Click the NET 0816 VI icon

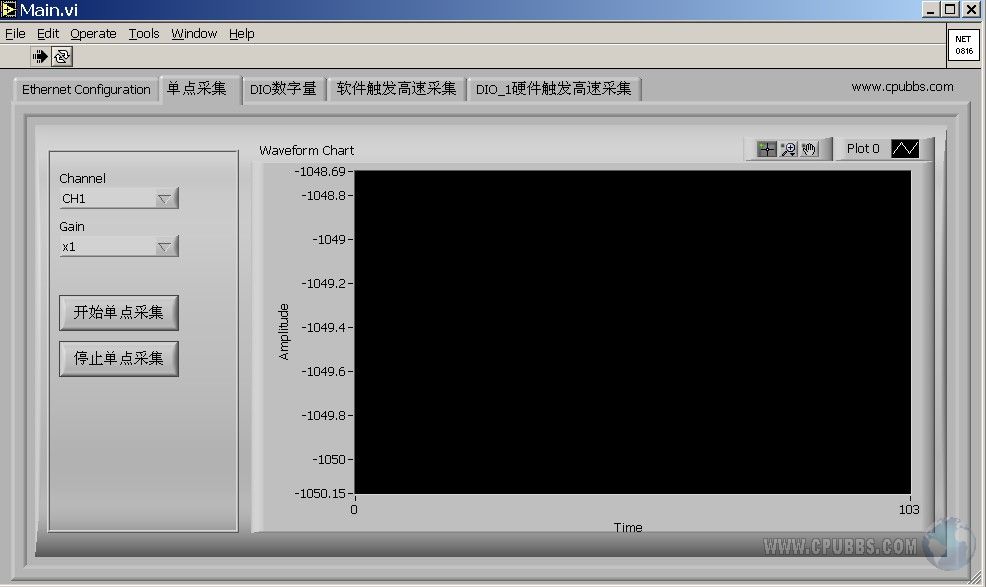pos(963,45)
